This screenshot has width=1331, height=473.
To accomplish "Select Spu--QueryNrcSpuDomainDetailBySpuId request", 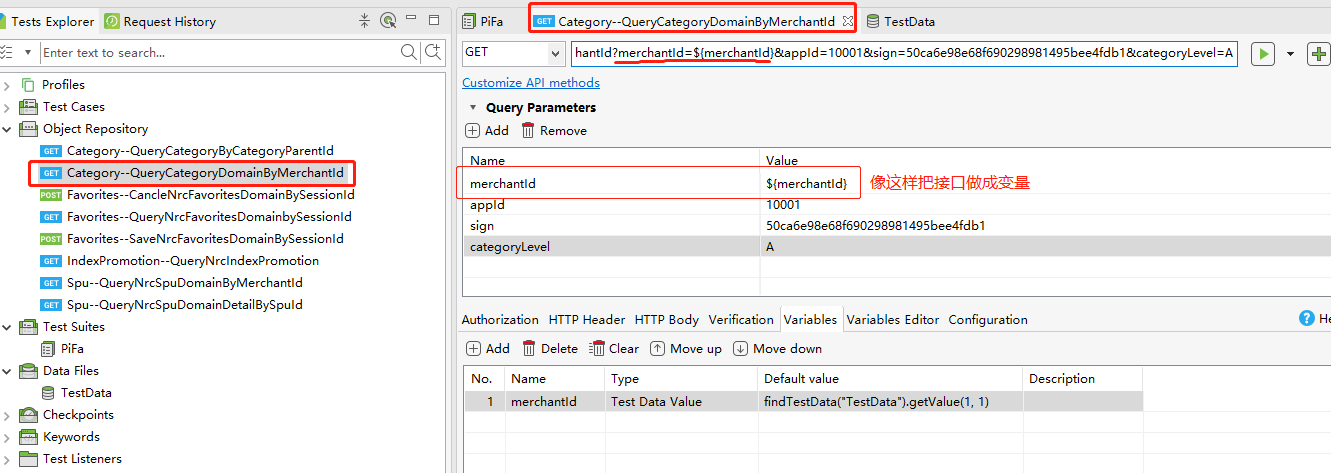I will [x=184, y=305].
